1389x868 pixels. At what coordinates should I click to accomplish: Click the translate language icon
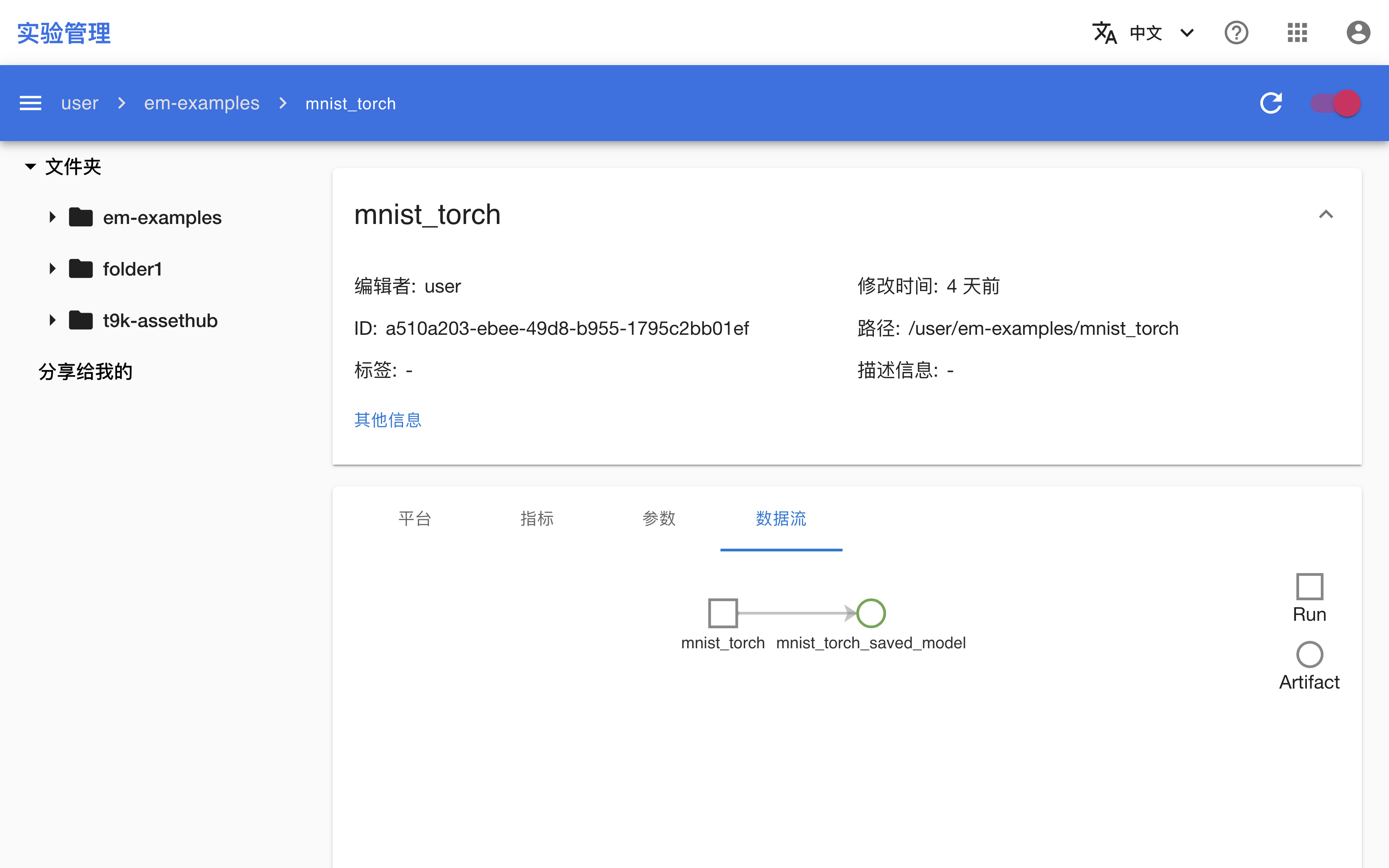point(1104,33)
